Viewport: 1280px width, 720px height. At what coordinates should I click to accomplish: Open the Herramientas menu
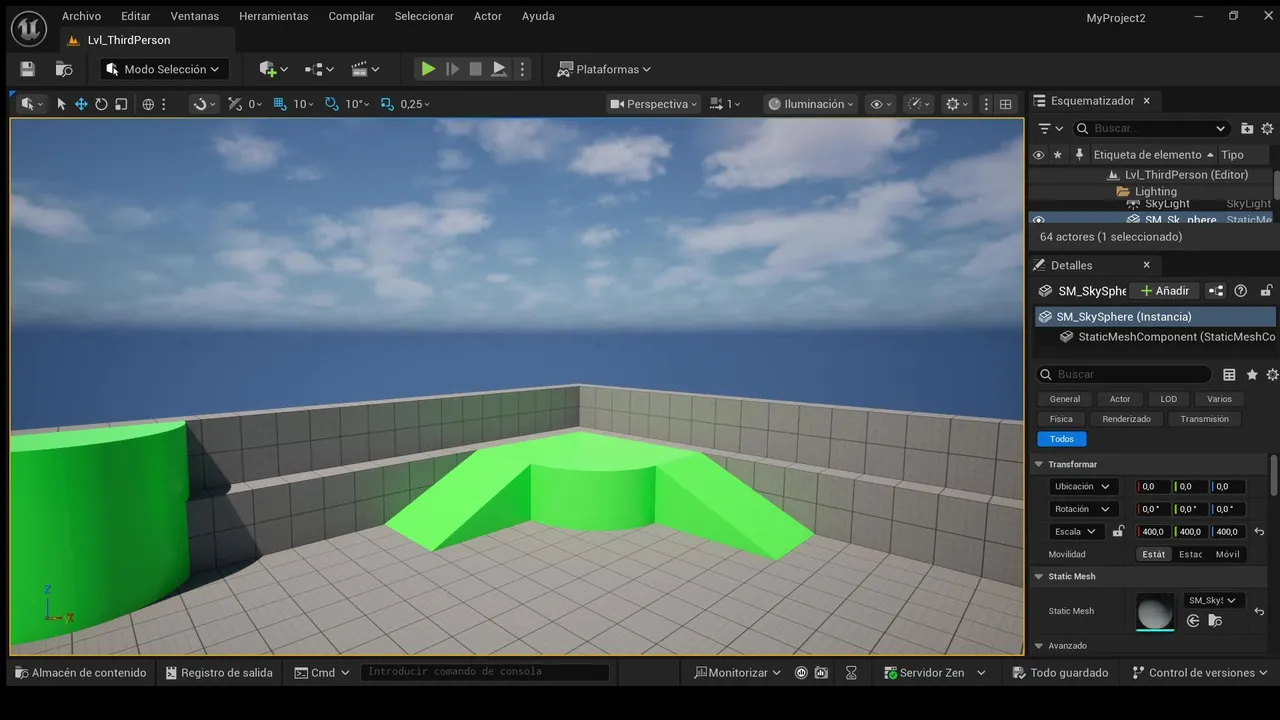tap(274, 16)
